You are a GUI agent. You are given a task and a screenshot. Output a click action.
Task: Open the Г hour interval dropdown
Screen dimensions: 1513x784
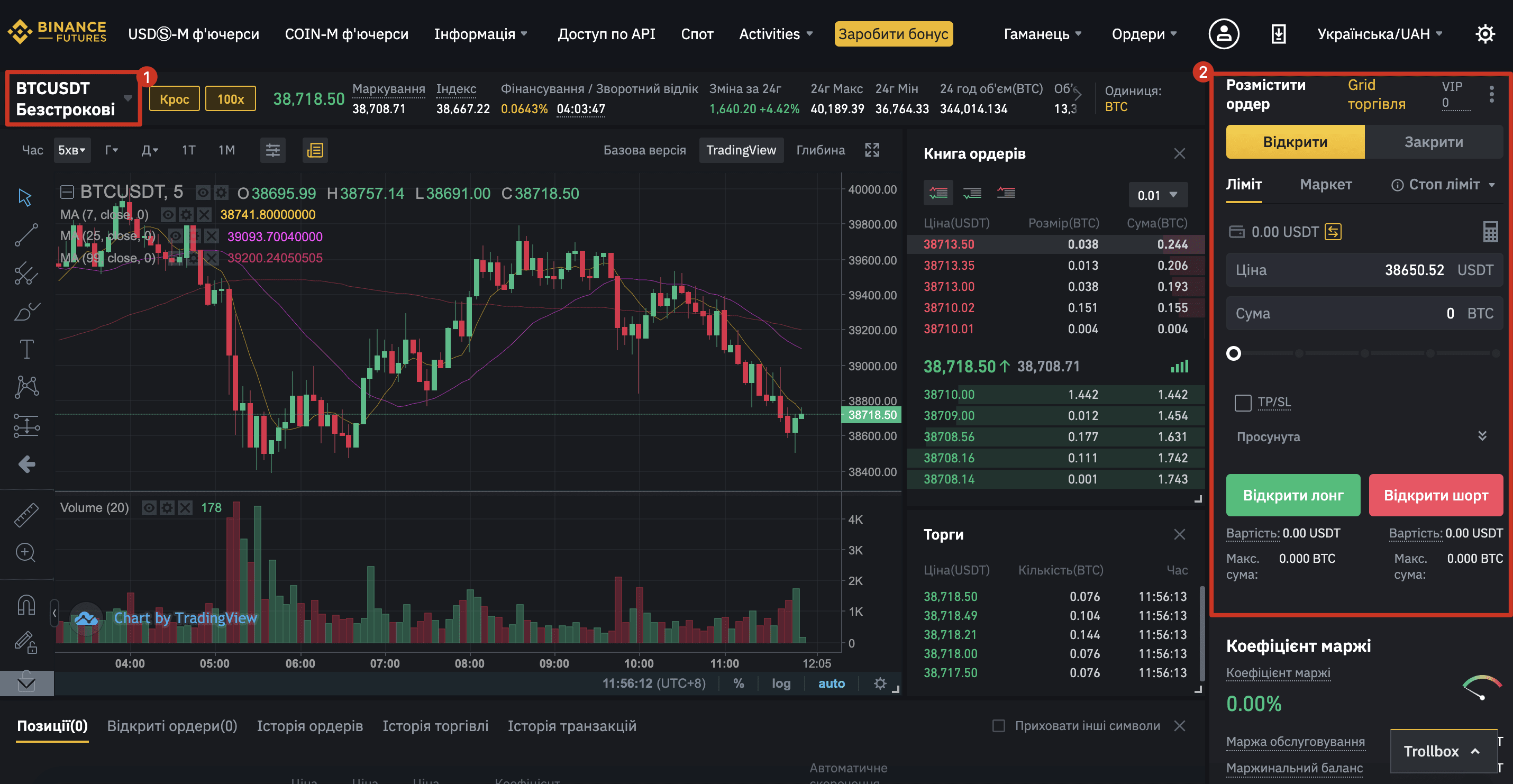click(x=112, y=150)
